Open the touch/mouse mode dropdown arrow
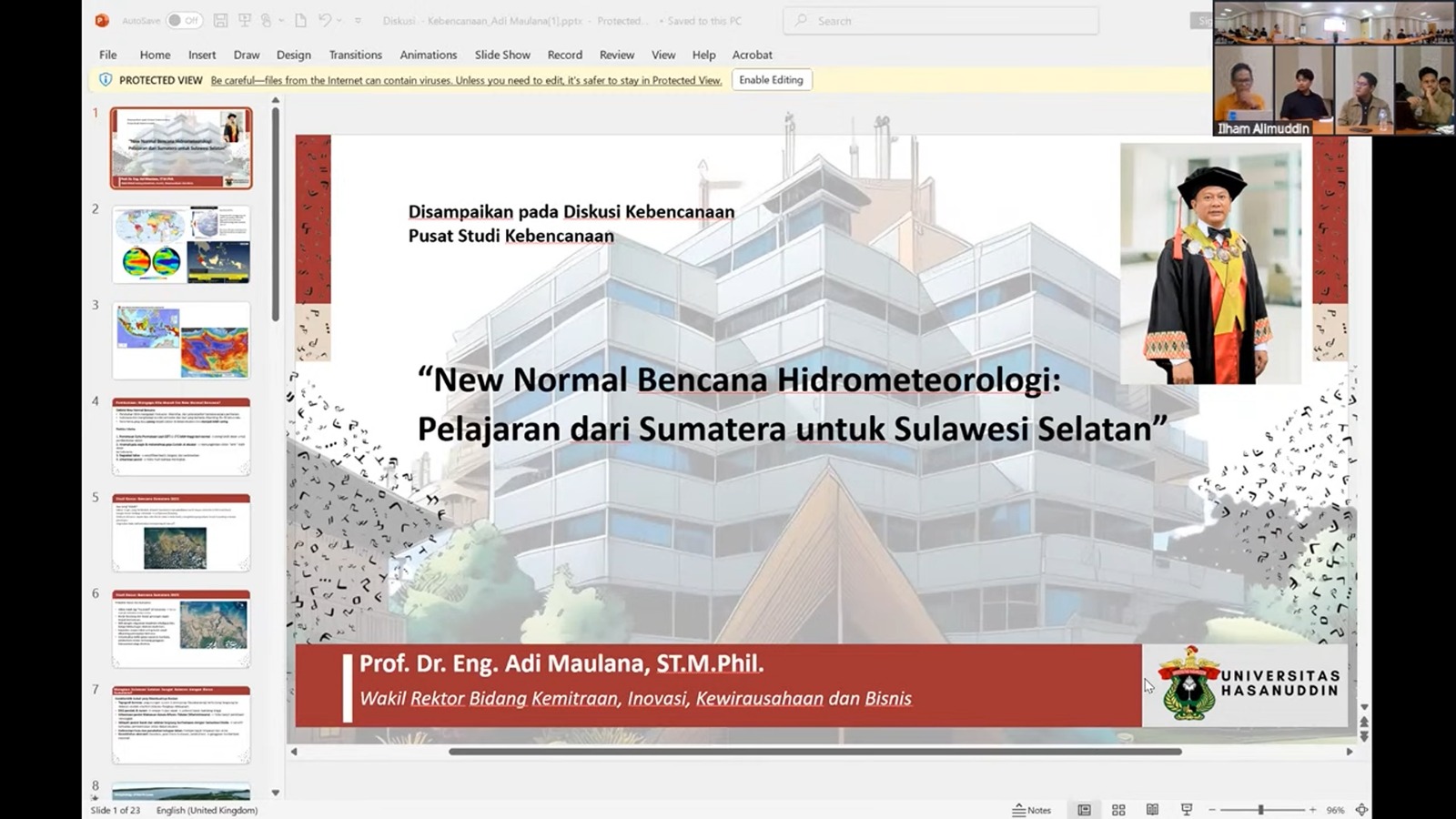The width and height of the screenshot is (1456, 819). 281,20
